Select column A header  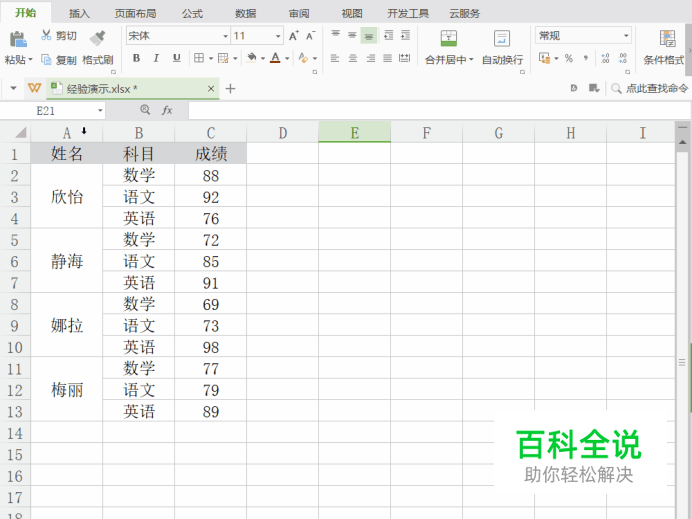coord(67,132)
